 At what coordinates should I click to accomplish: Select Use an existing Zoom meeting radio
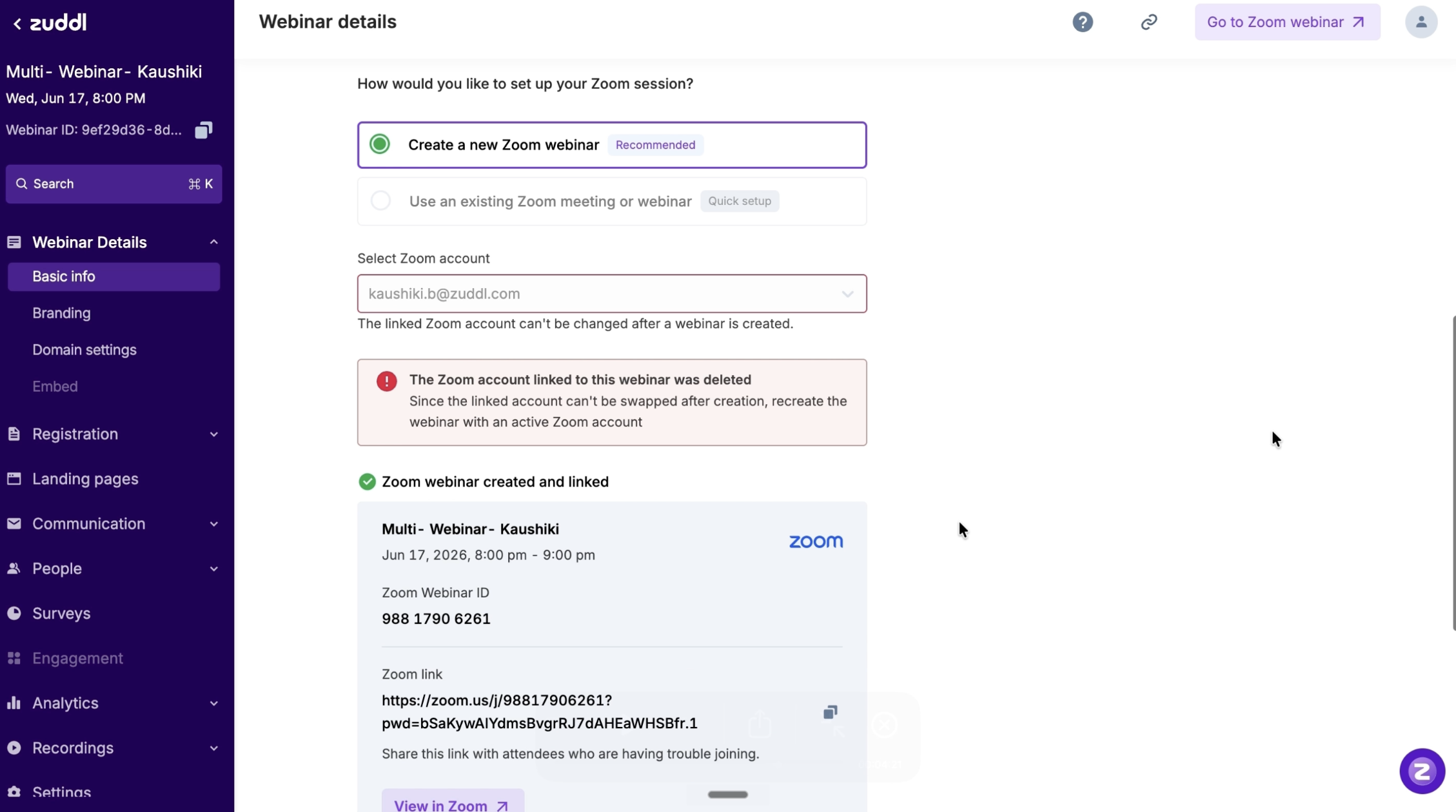coord(380,201)
